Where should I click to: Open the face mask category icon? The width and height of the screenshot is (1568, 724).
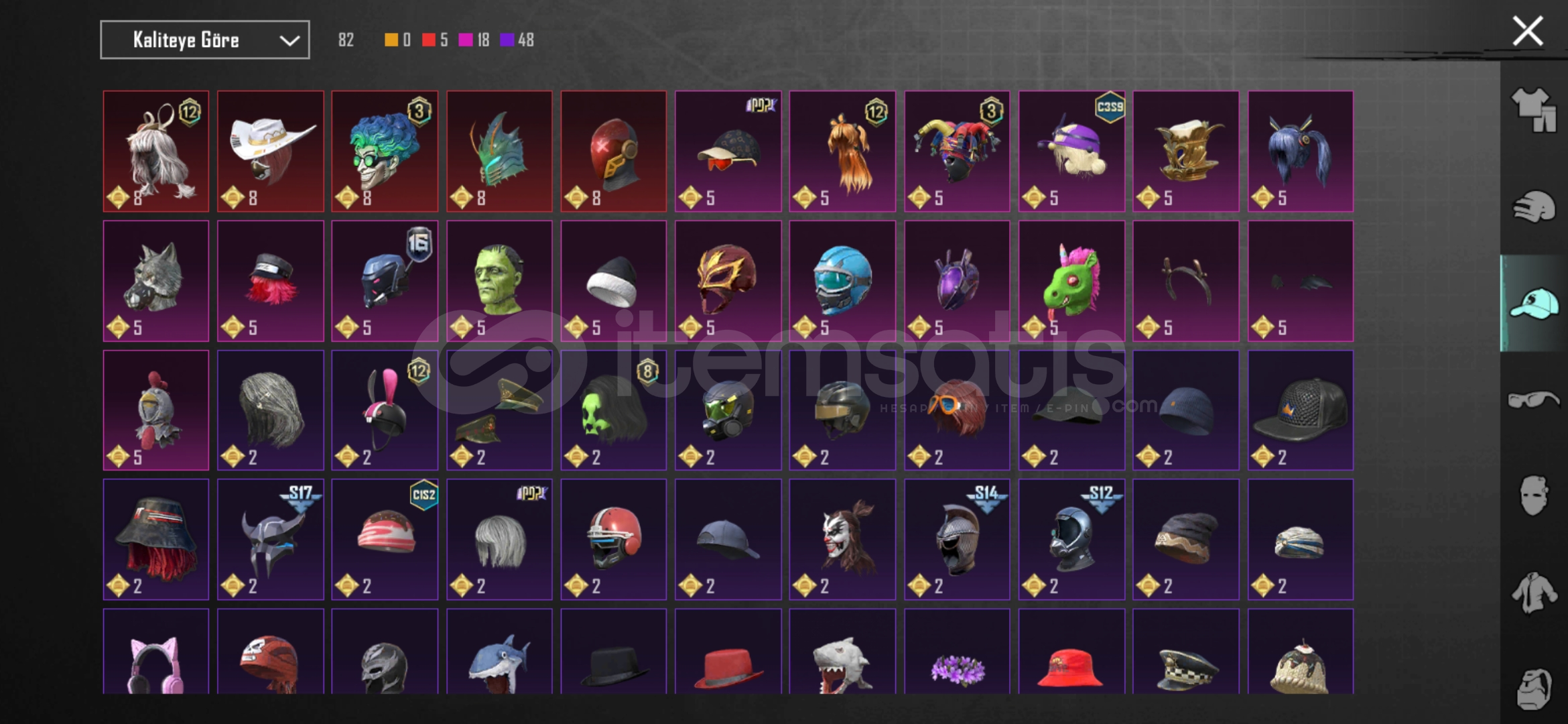point(1533,495)
